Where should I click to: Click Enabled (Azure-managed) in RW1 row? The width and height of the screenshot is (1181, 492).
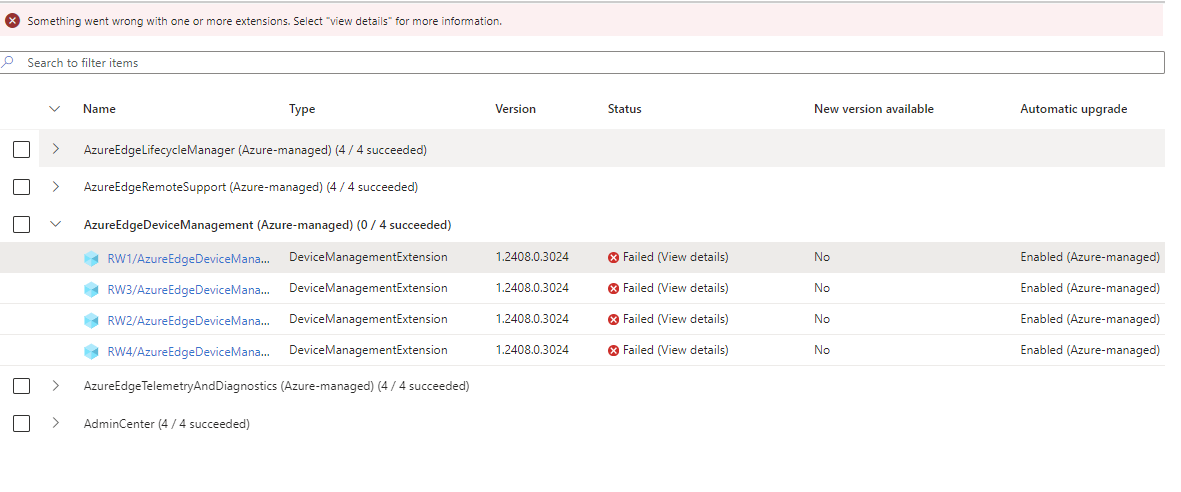click(x=1090, y=257)
